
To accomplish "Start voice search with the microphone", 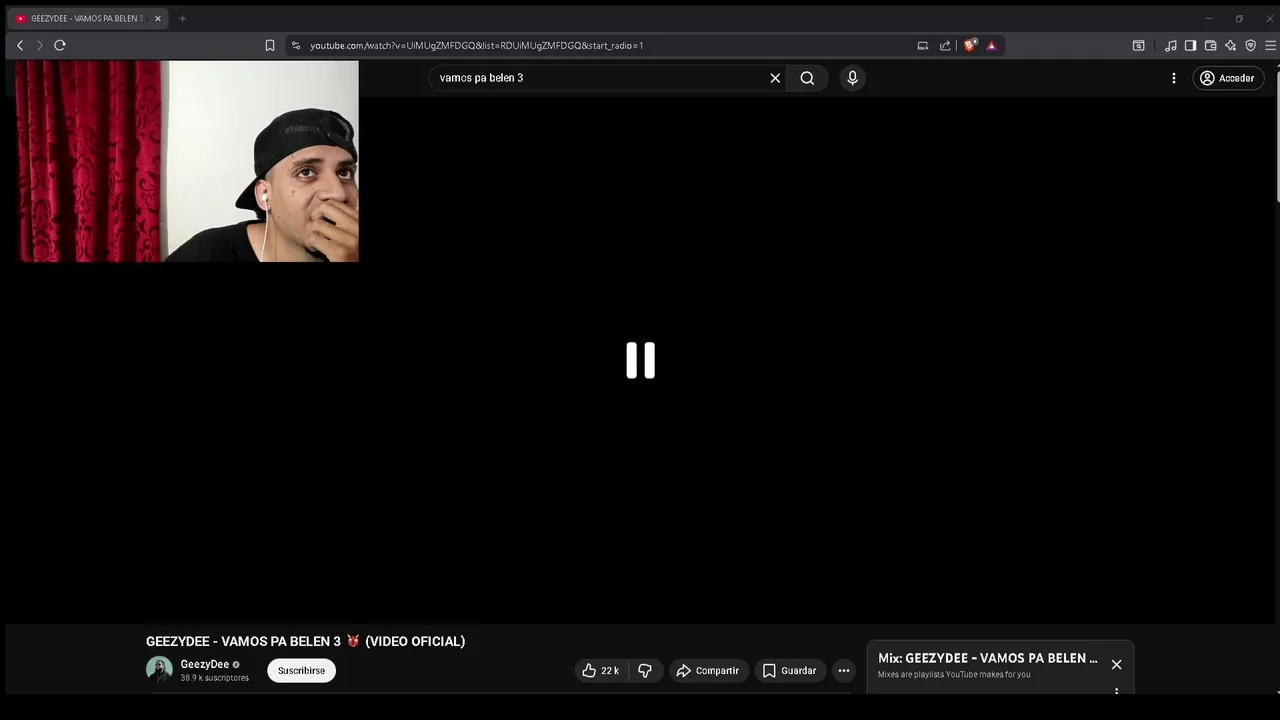I will (x=852, y=78).
